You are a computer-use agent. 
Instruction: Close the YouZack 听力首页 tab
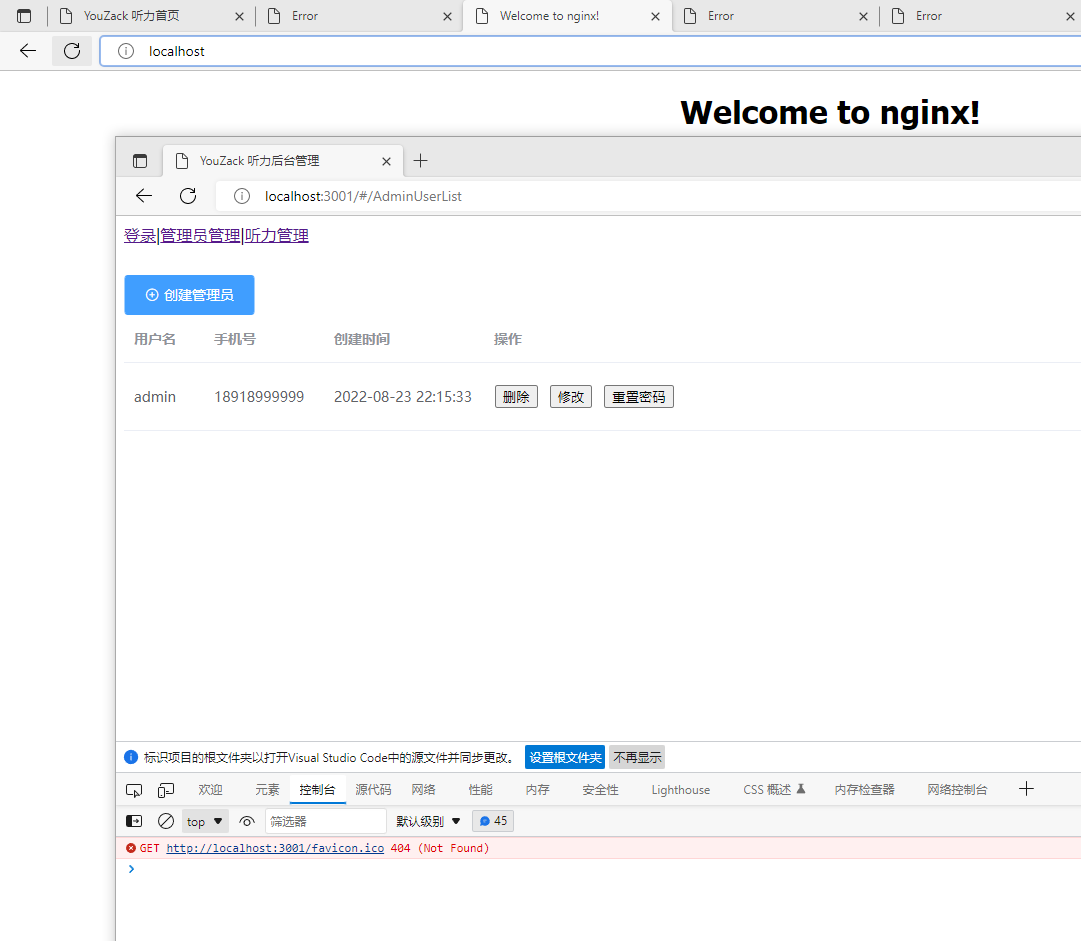click(239, 17)
